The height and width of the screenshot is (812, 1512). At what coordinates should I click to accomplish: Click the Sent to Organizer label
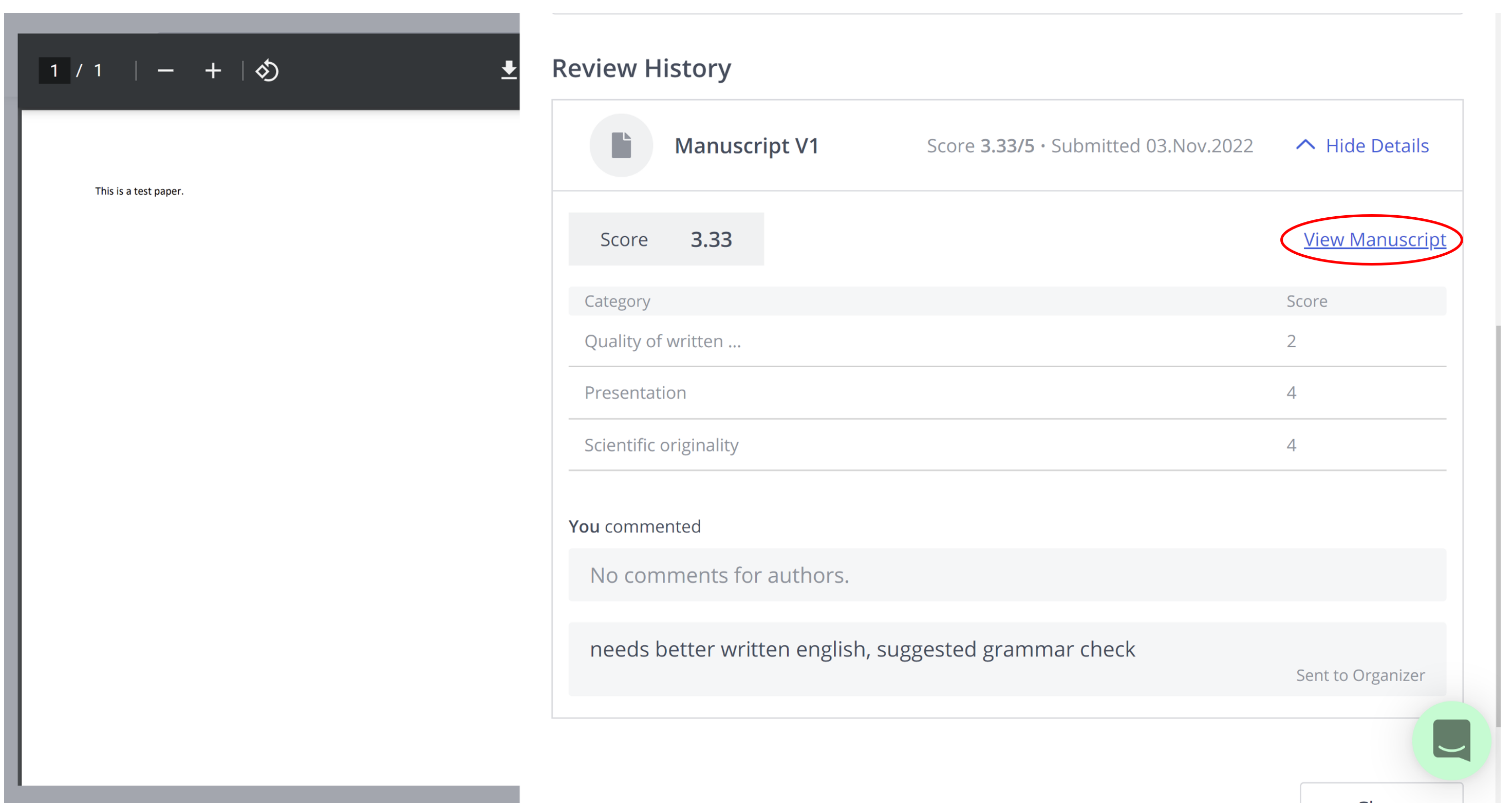point(1360,675)
